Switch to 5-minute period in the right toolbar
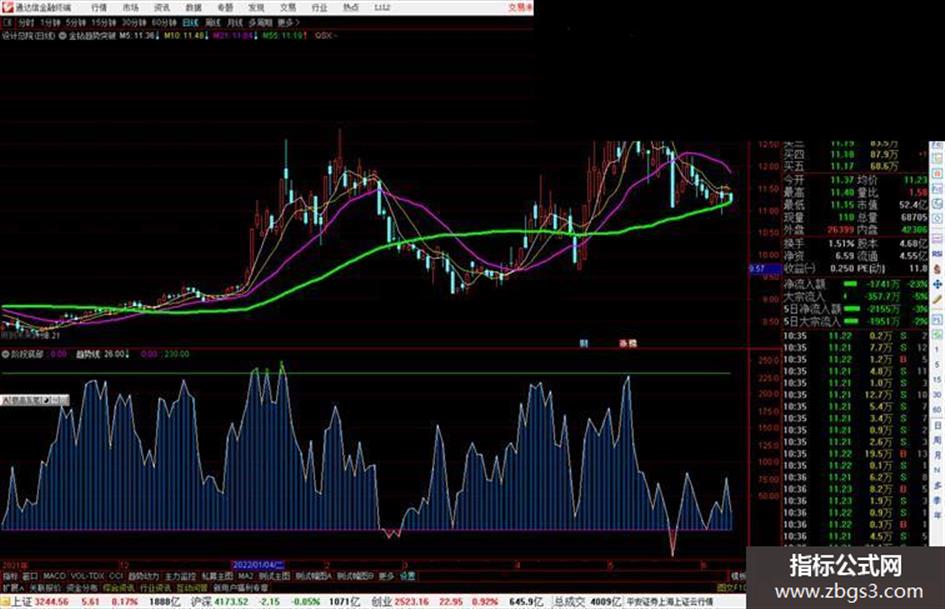Viewport: 945px width, 609px height. [937, 365]
